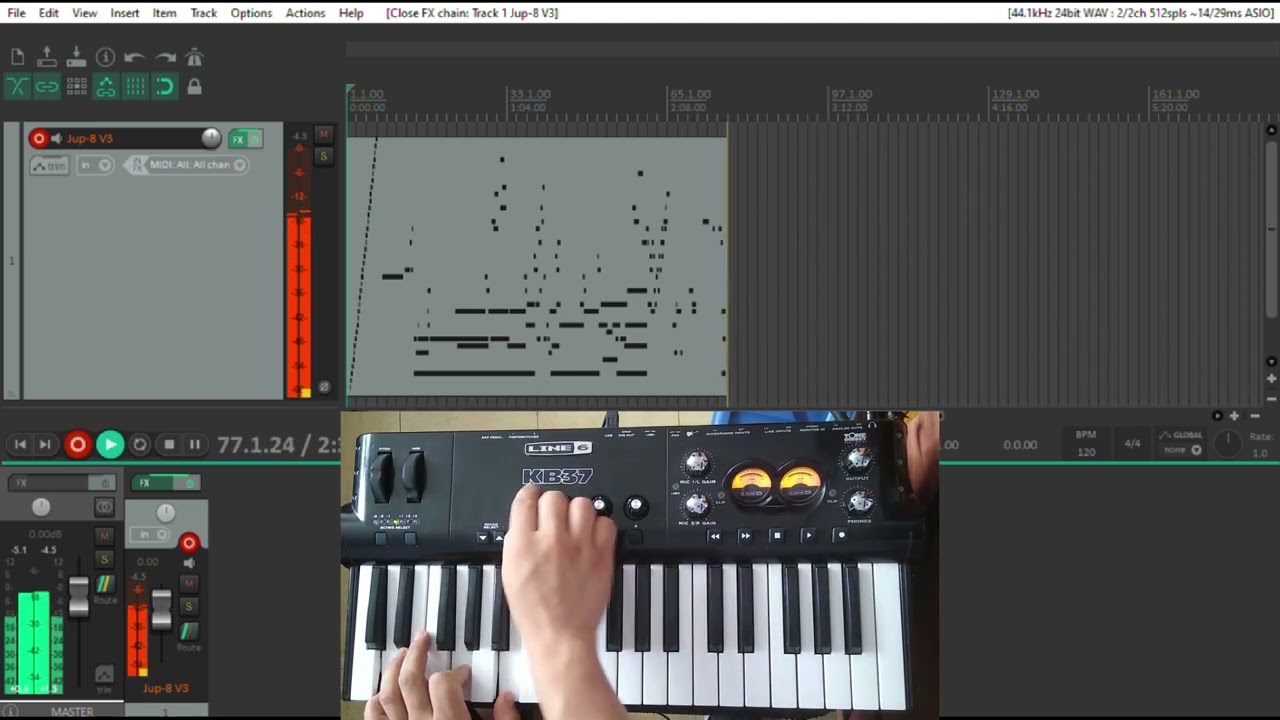Toggle envelope points move with items
The image size is (1280, 720).
pyautogui.click(x=105, y=87)
